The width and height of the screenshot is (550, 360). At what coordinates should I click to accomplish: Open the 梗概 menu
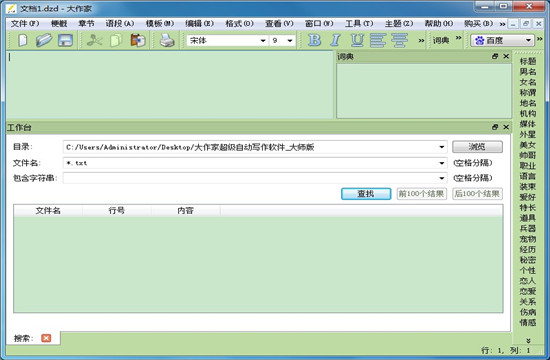59,24
